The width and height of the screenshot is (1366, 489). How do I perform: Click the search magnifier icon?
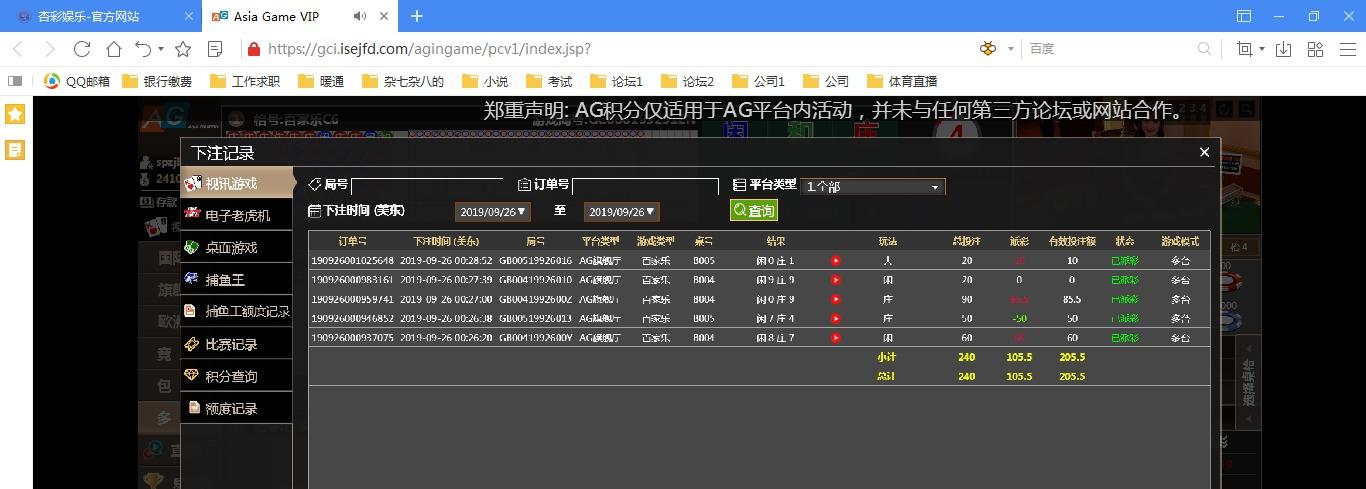click(x=1204, y=48)
